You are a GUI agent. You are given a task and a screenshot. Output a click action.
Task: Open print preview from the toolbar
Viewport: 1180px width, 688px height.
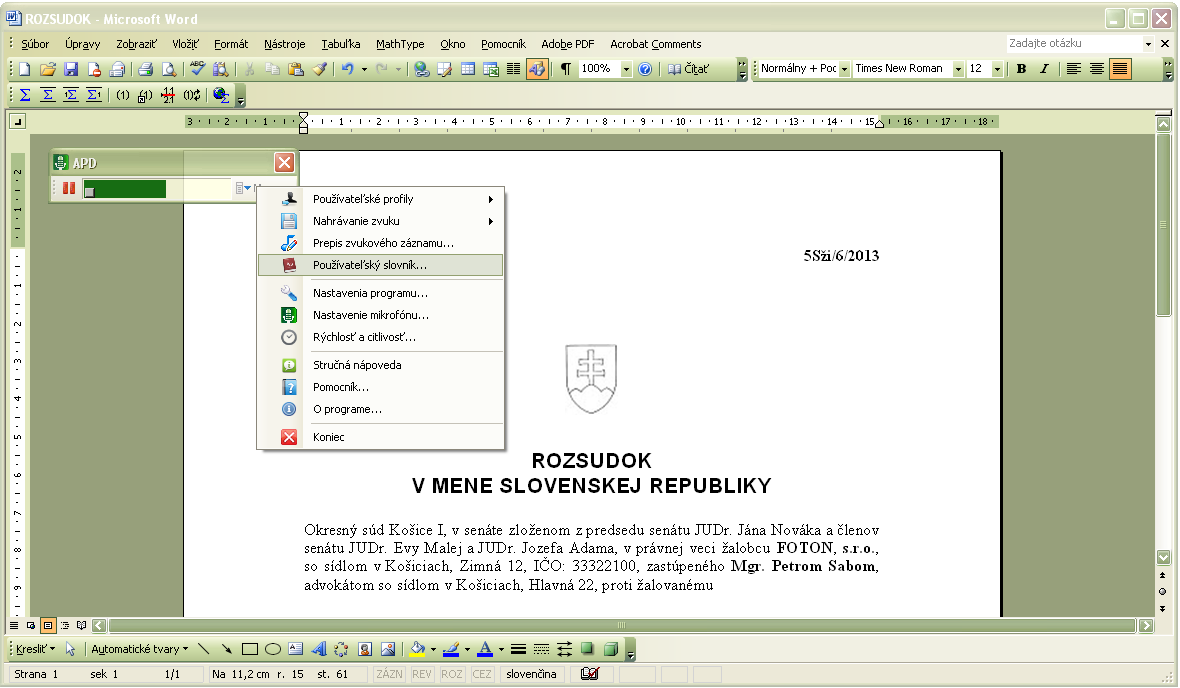point(168,69)
